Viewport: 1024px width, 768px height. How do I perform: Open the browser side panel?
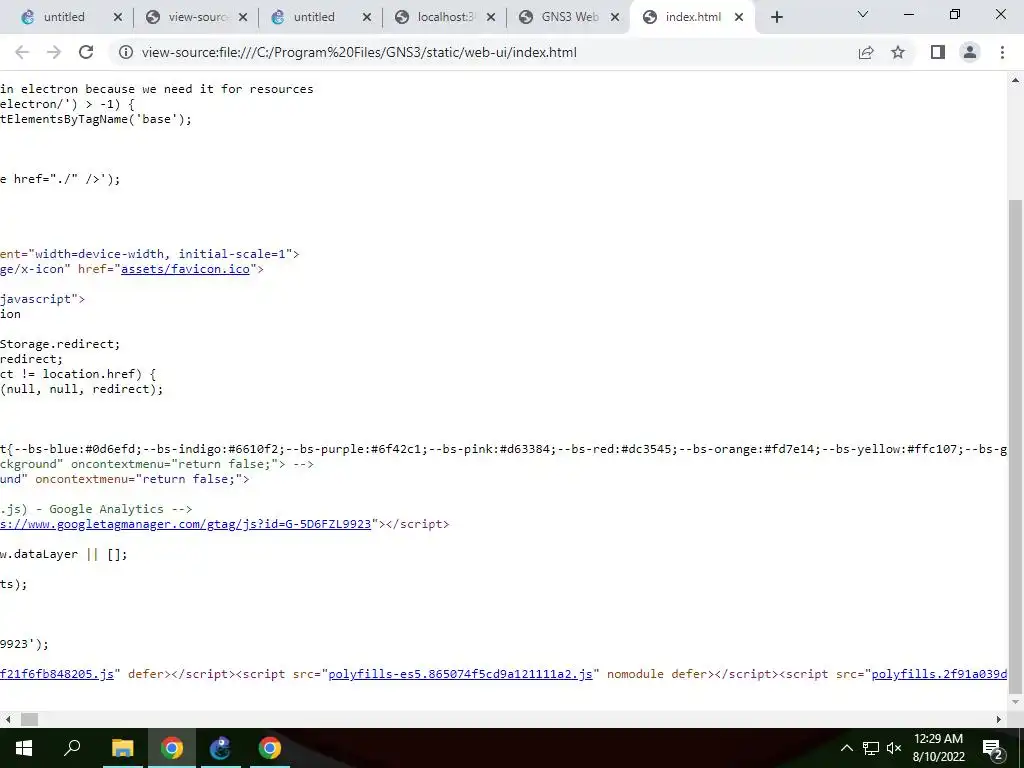pos(938,52)
